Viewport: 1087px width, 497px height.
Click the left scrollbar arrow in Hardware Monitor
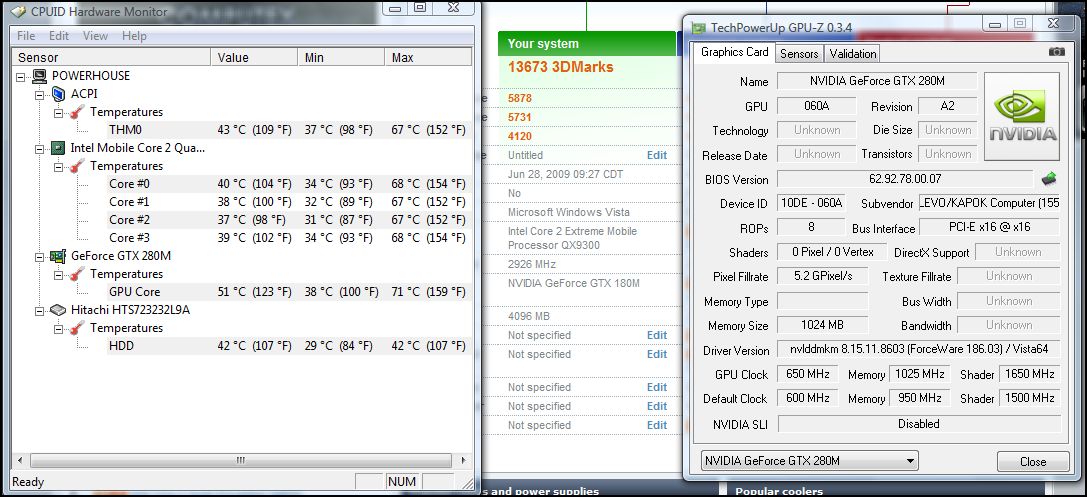click(20, 460)
